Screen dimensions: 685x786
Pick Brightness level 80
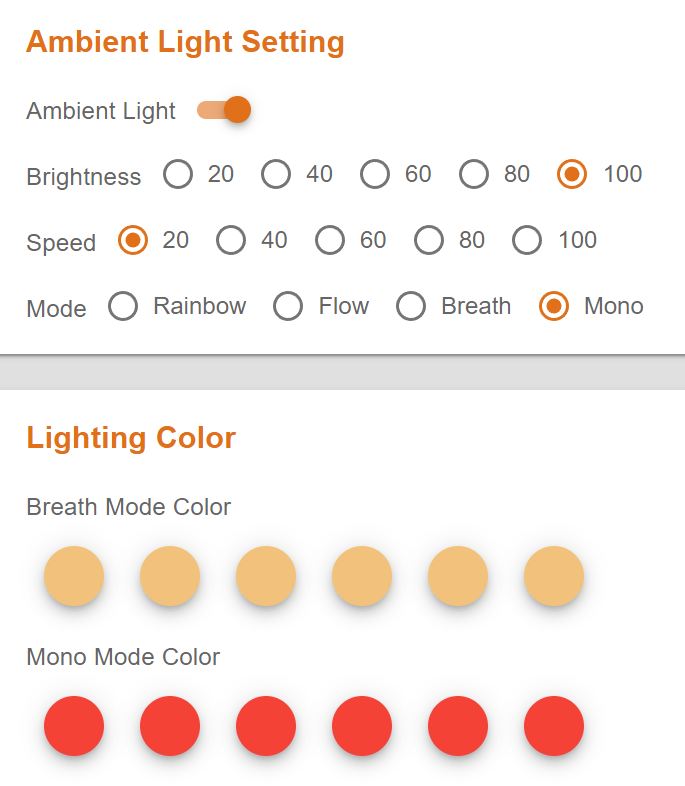(x=474, y=175)
